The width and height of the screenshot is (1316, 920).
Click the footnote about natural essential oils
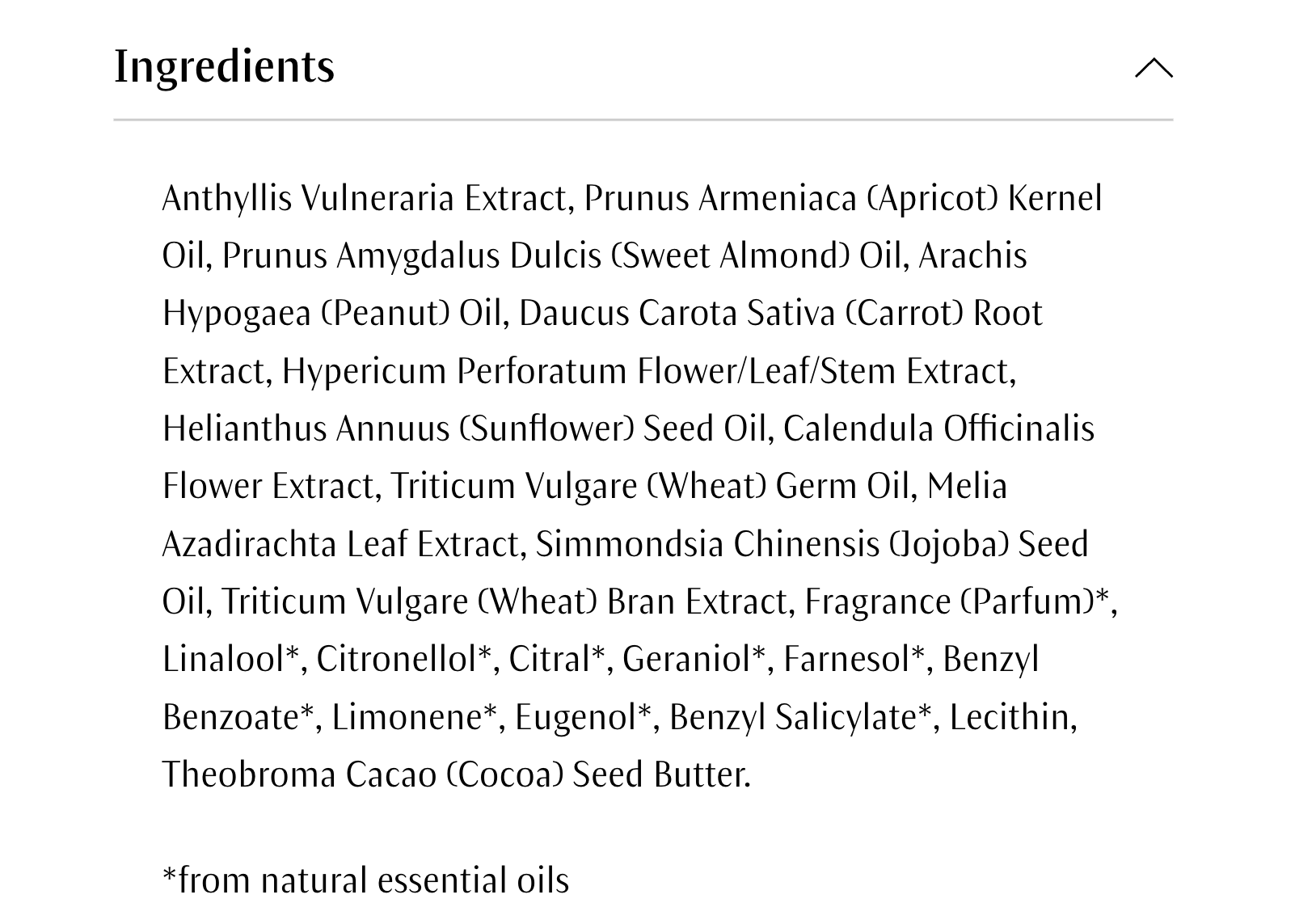tap(365, 880)
